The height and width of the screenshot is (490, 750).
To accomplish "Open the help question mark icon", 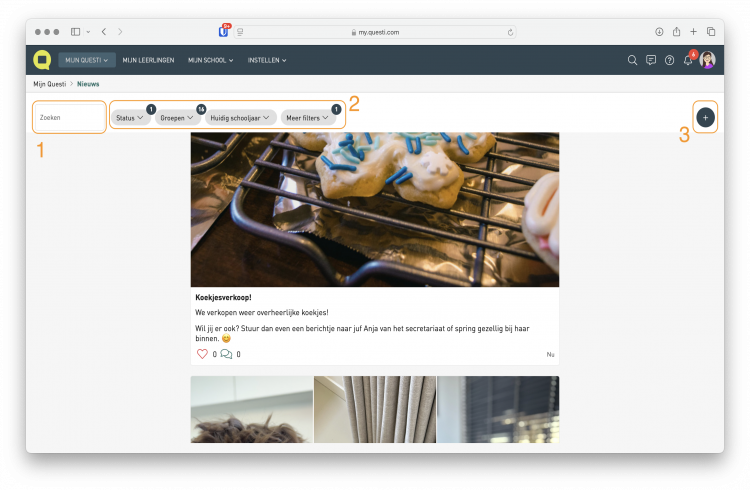I will (x=669, y=60).
